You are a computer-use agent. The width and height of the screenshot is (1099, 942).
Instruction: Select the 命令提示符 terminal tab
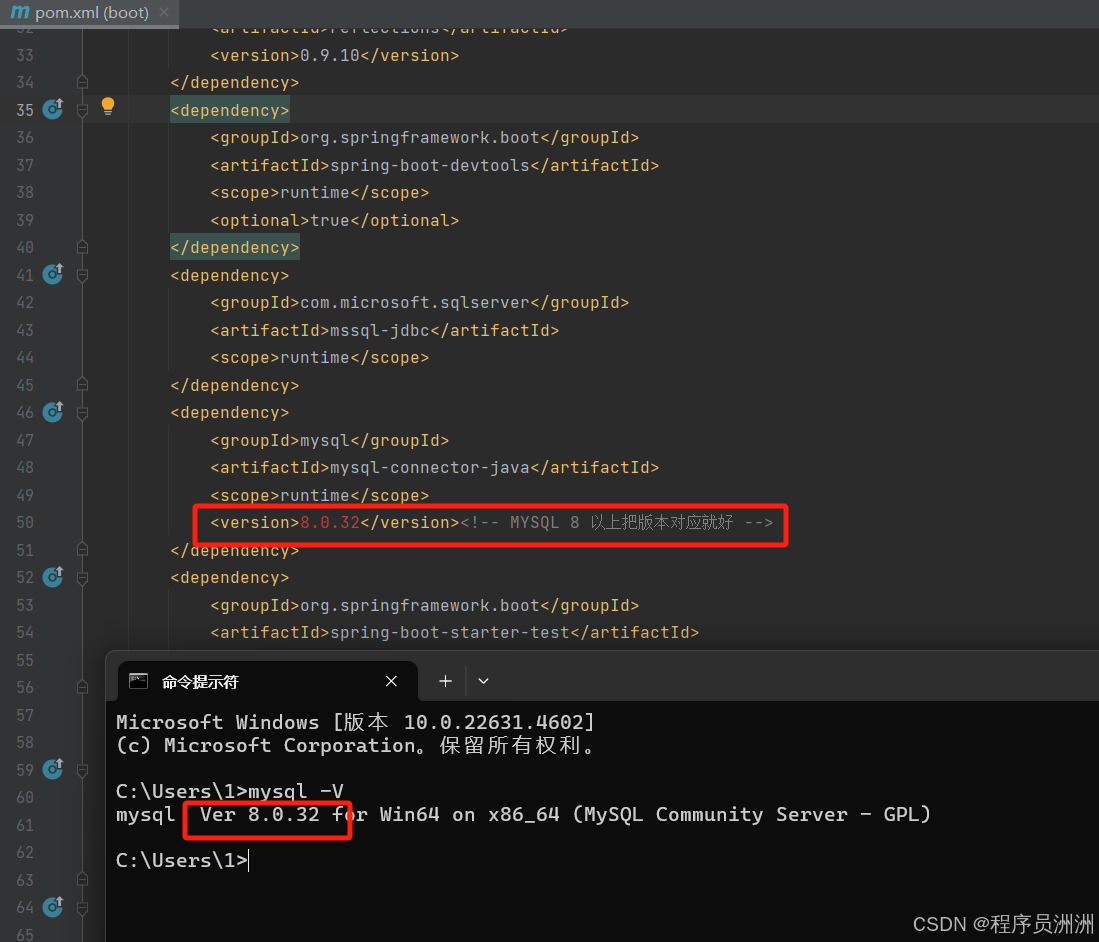(x=200, y=682)
